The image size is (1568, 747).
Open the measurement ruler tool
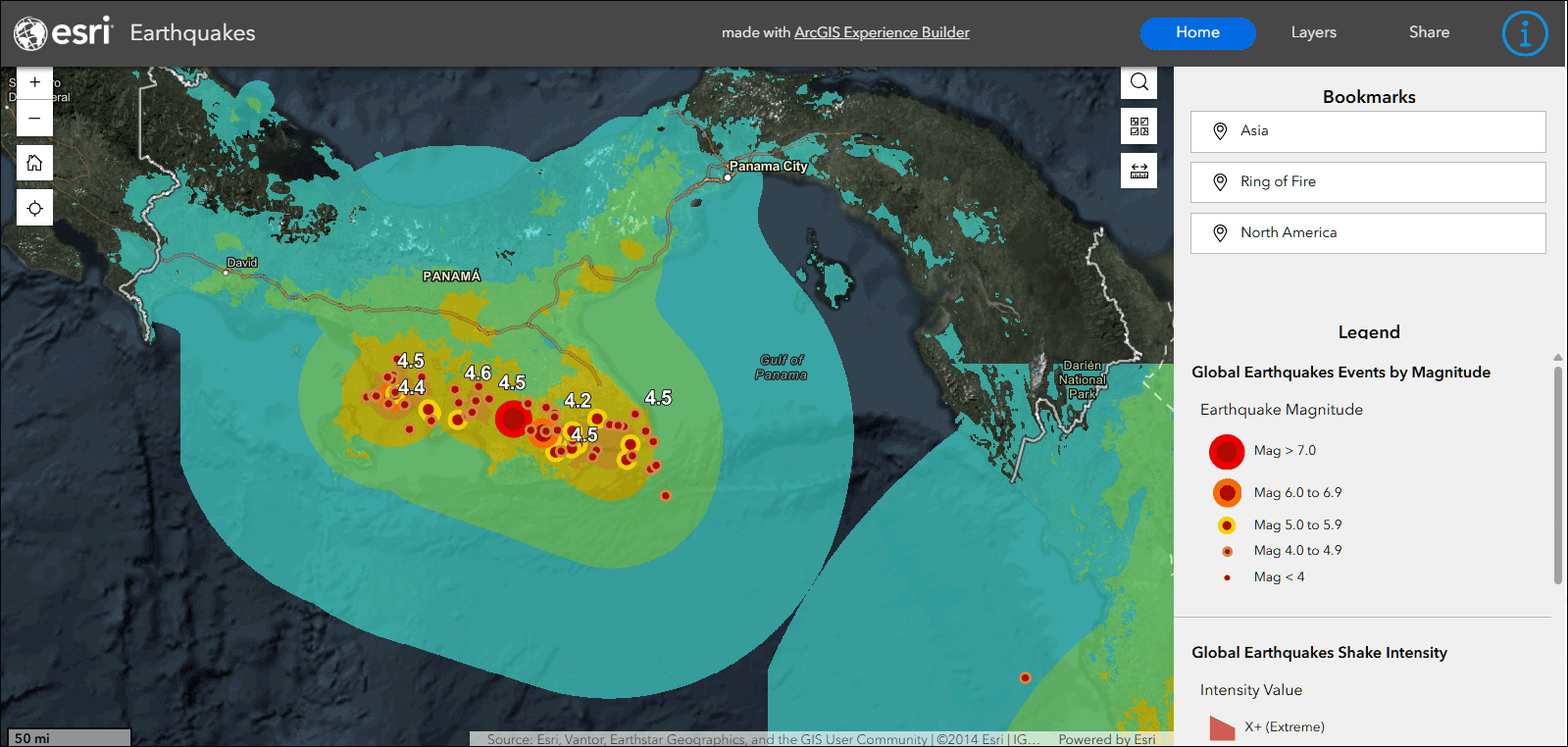point(1138,171)
